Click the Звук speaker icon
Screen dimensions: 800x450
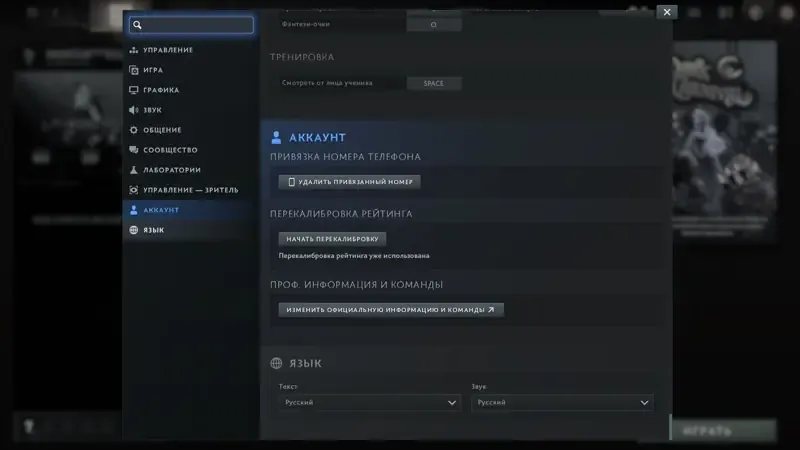click(x=134, y=110)
